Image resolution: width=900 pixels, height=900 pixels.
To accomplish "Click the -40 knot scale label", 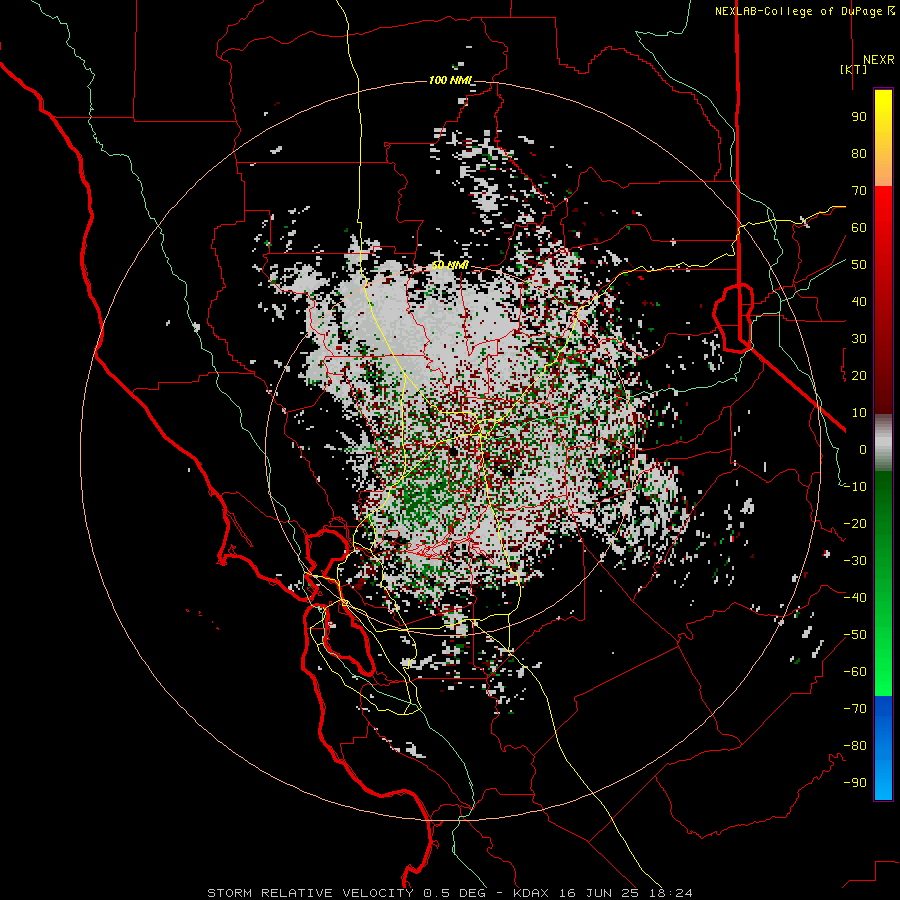I will click(856, 598).
